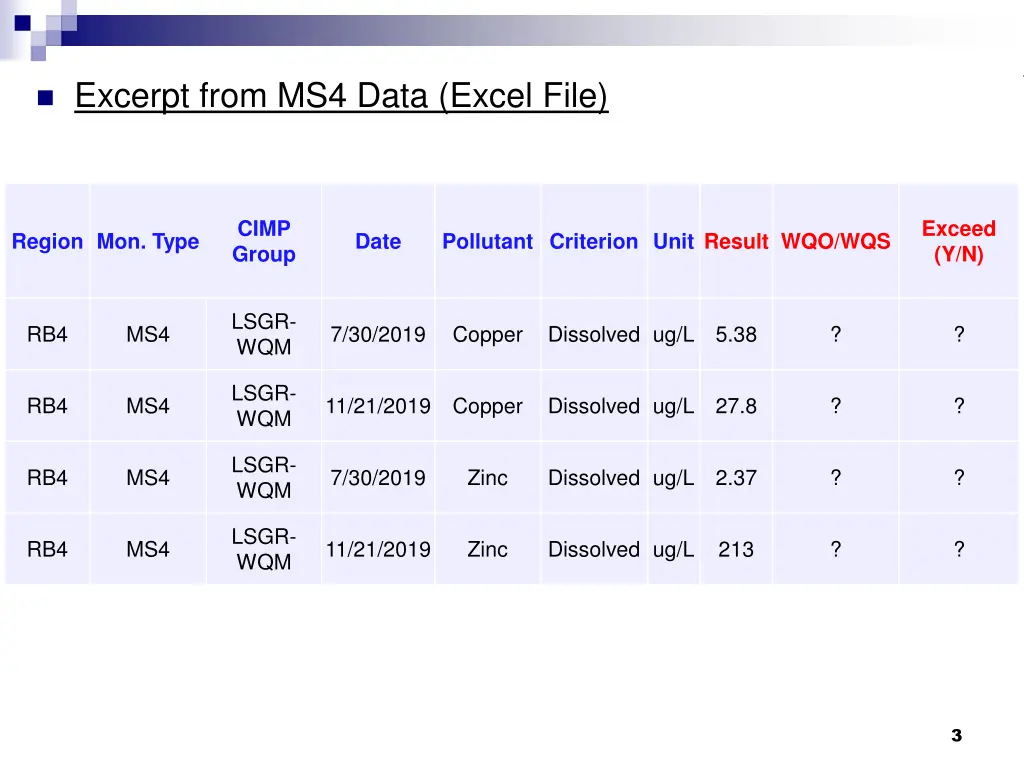The image size is (1024, 768).
Task: Select the Region column header
Action: (47, 242)
